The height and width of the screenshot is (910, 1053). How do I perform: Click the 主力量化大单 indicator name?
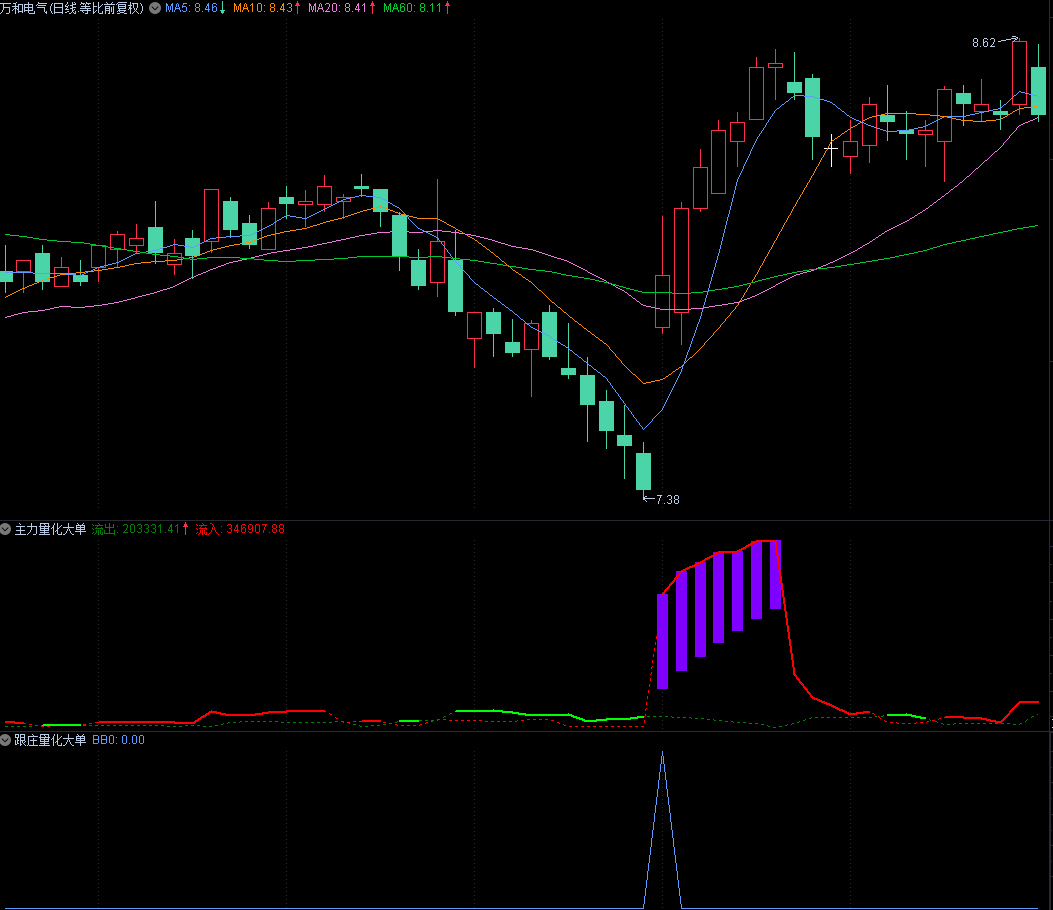[51, 529]
